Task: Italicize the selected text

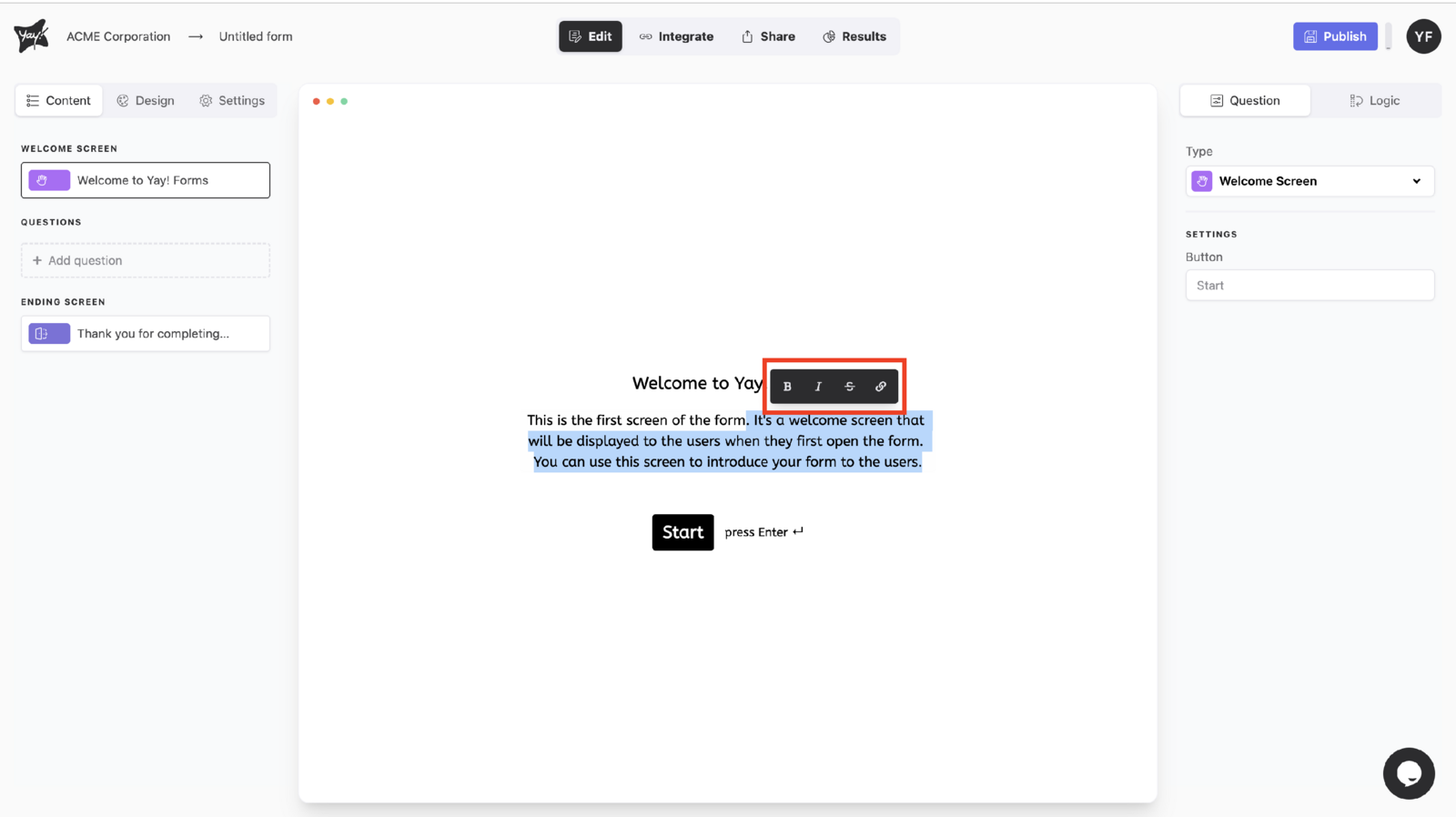Action: point(818,387)
